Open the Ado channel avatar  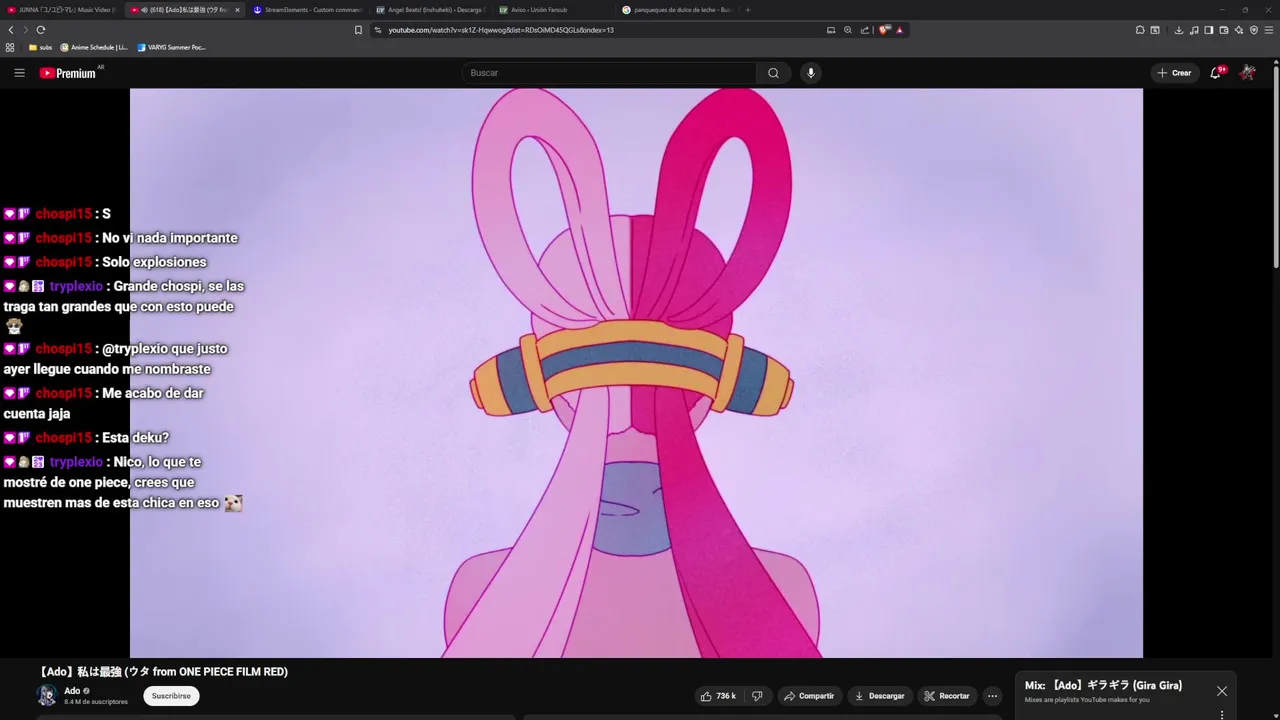point(47,695)
